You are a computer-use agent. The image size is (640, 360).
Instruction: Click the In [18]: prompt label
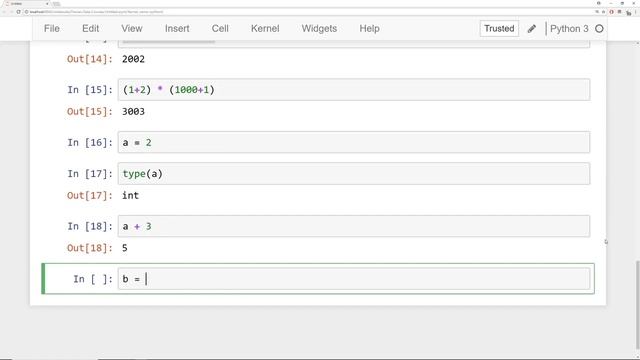90,226
